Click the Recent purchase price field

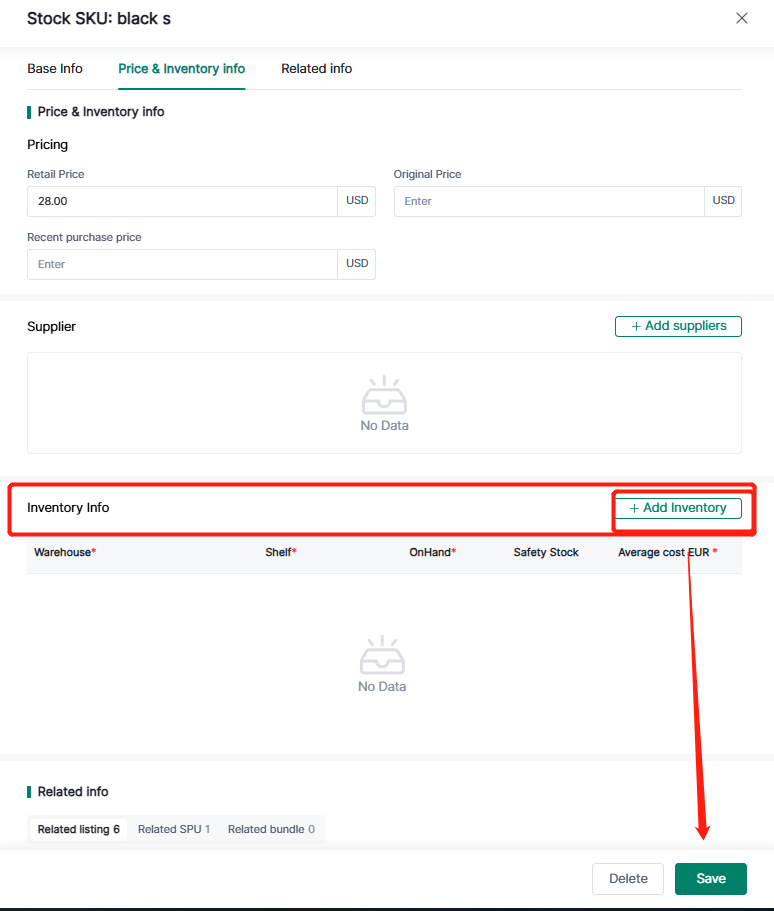182,264
